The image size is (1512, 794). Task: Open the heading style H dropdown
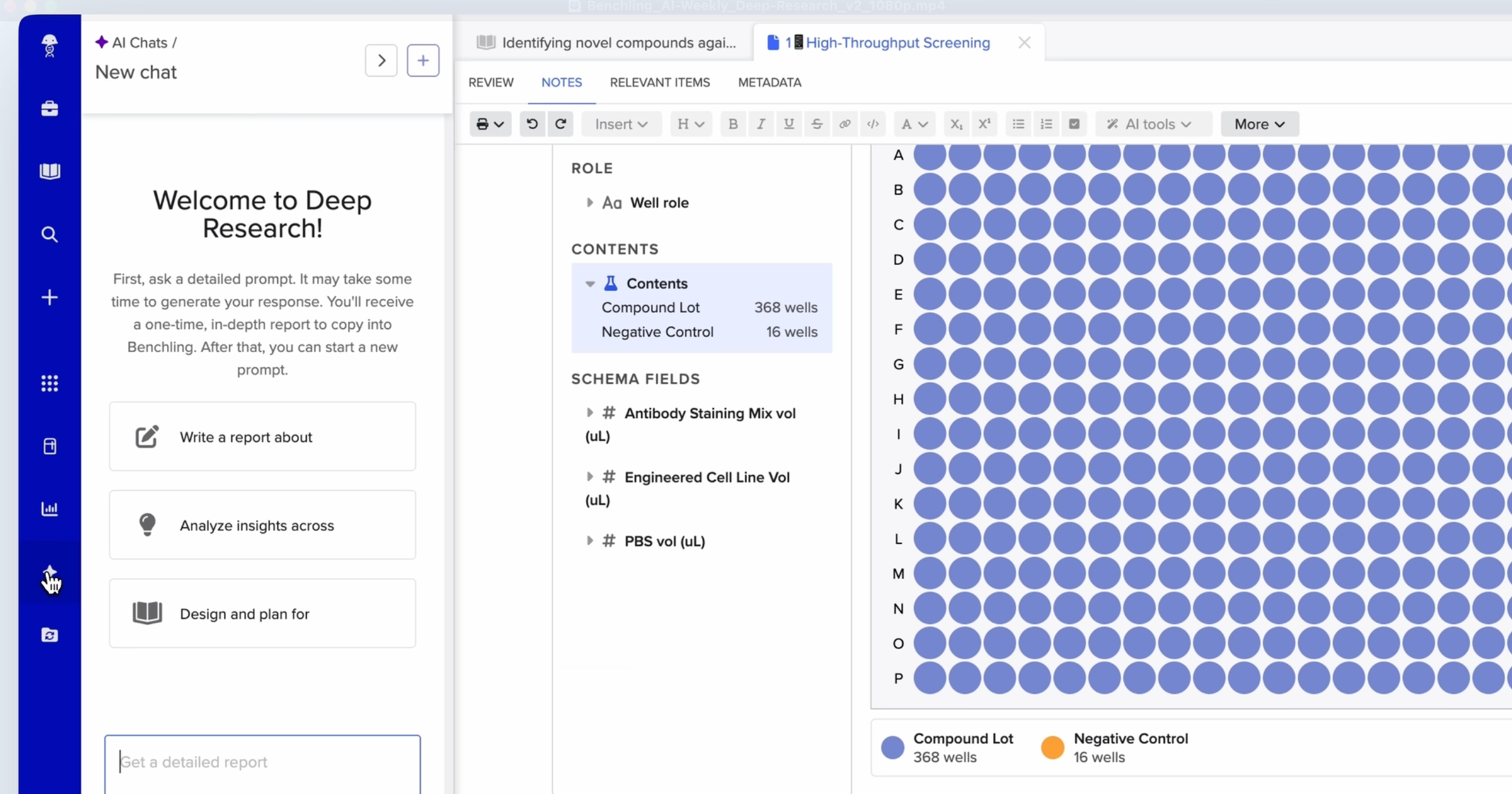click(691, 124)
